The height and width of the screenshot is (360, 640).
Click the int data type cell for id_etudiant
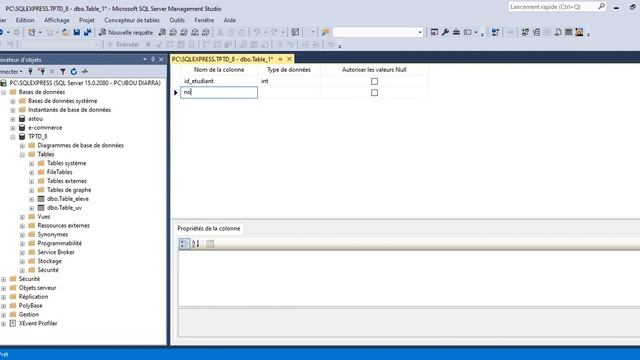pyautogui.click(x=289, y=81)
